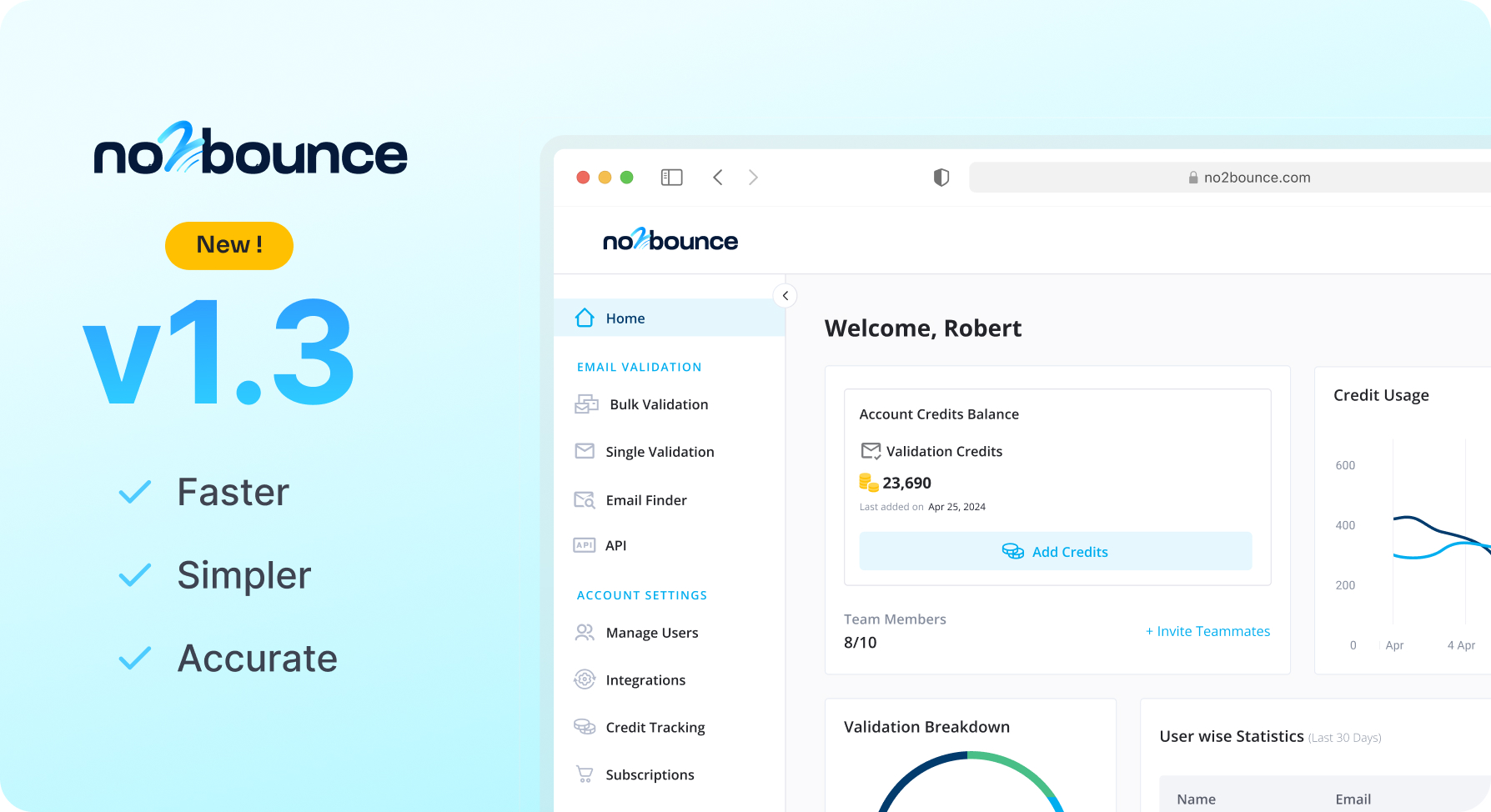
Task: Click the Email Finder search-envelope icon
Action: (585, 500)
